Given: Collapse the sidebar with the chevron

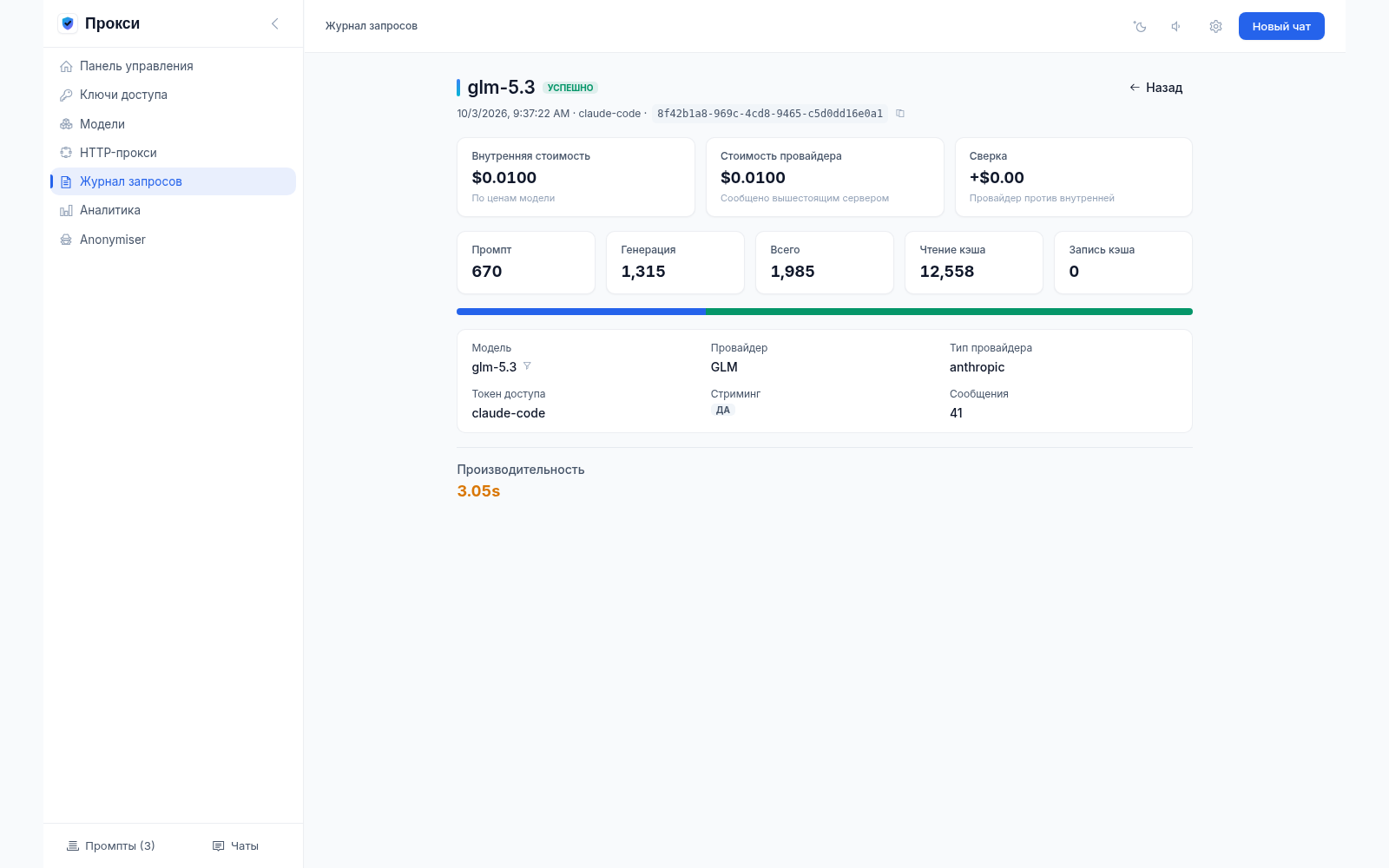Looking at the screenshot, I should coord(275,23).
